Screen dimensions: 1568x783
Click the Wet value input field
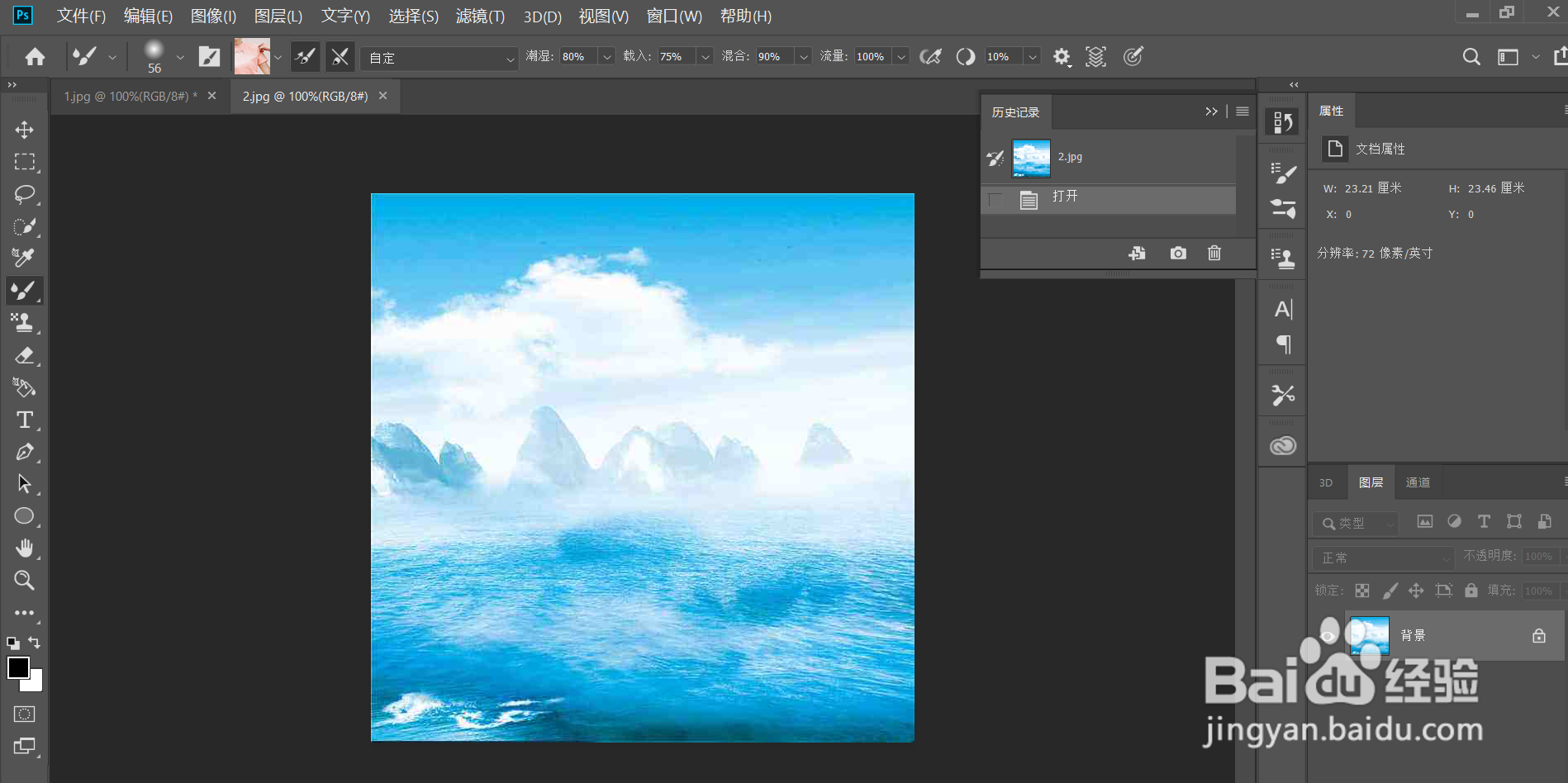click(578, 56)
